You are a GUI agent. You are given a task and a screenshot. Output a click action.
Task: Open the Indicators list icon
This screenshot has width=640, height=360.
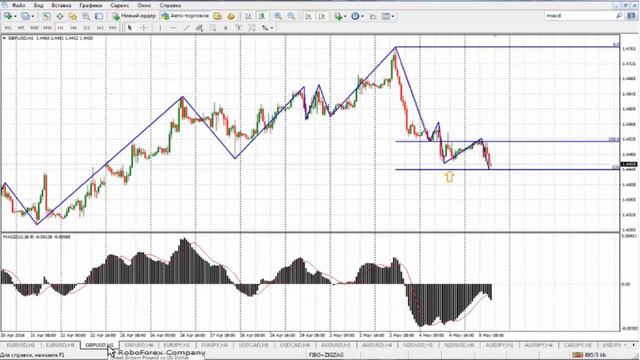click(x=338, y=16)
